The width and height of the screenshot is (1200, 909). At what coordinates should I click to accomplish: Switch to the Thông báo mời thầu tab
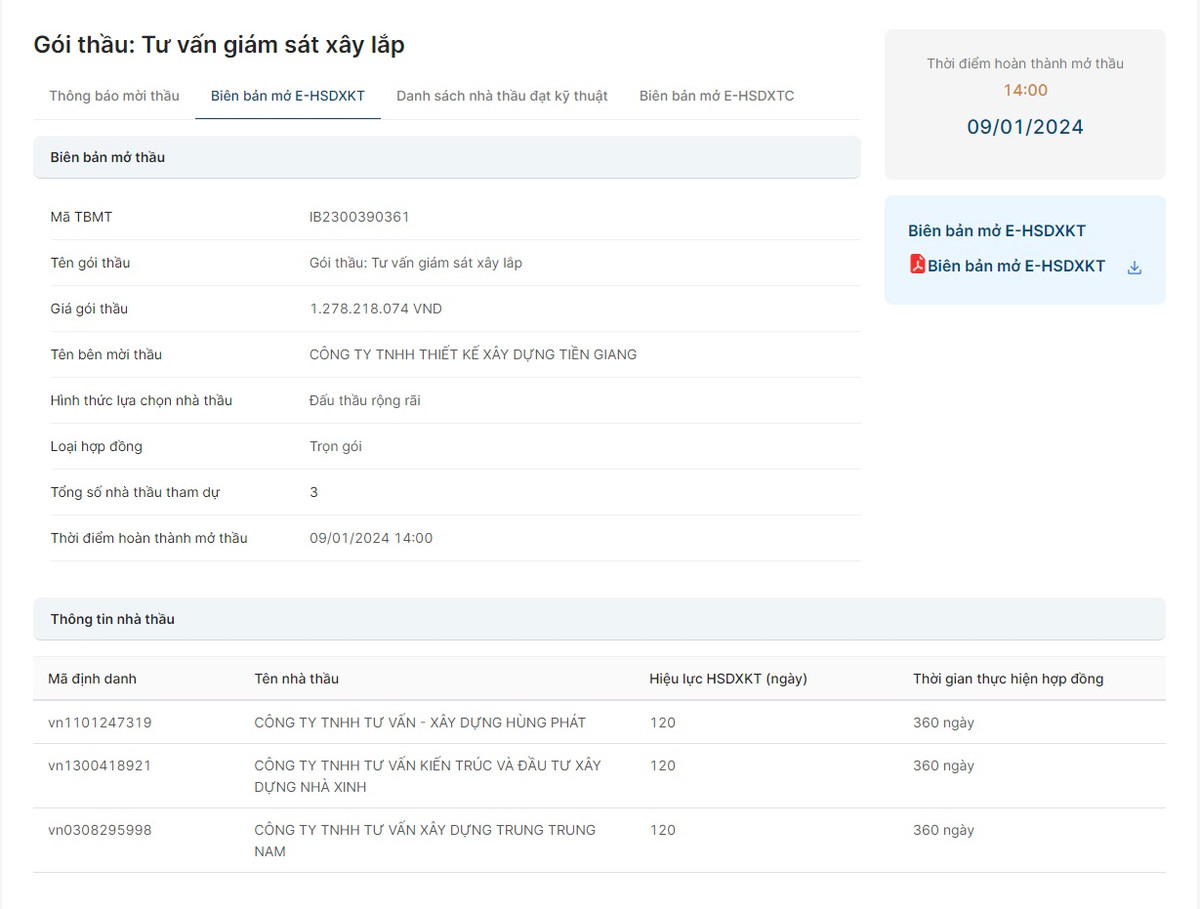click(x=114, y=96)
